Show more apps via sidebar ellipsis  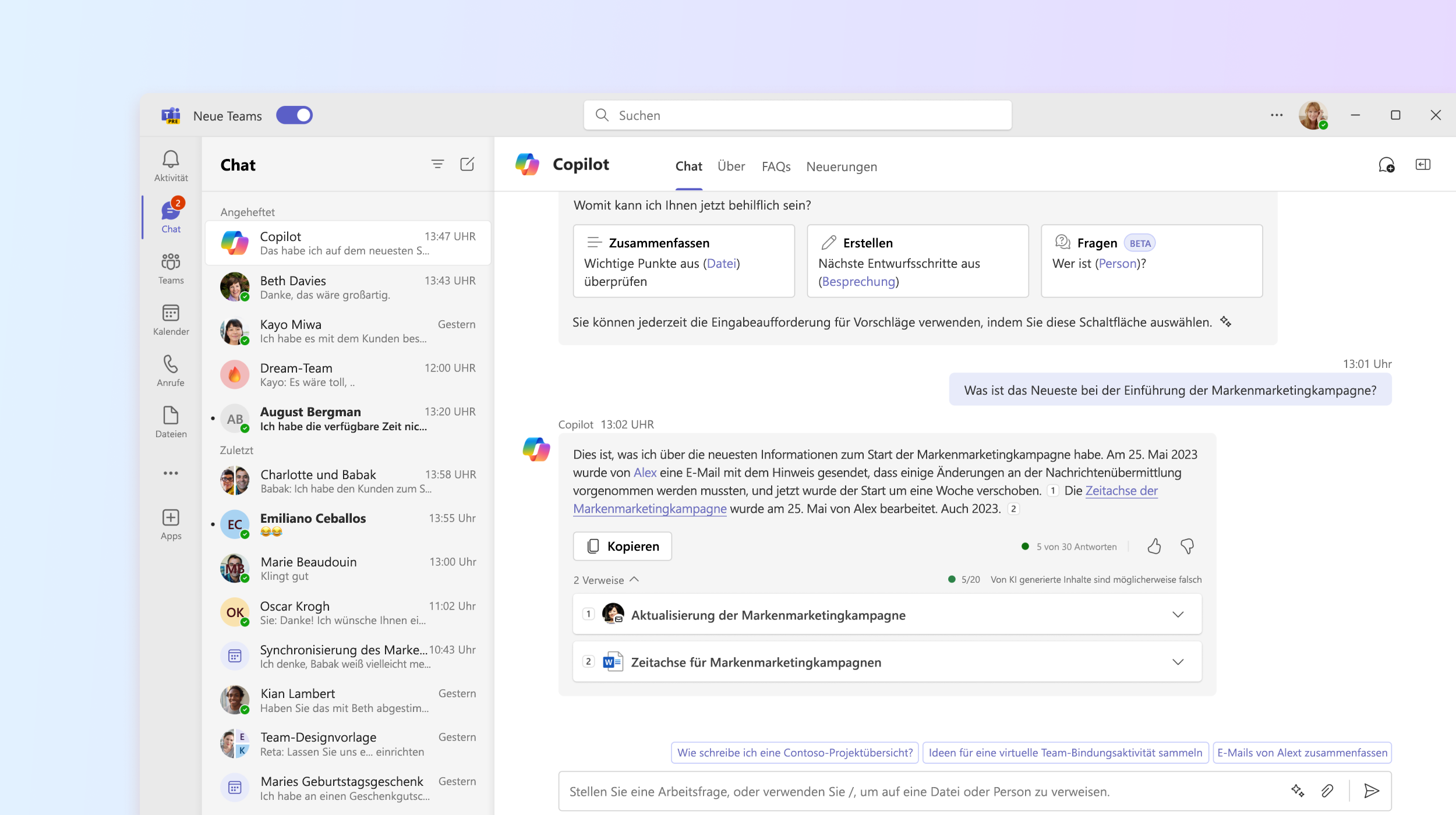tap(171, 473)
